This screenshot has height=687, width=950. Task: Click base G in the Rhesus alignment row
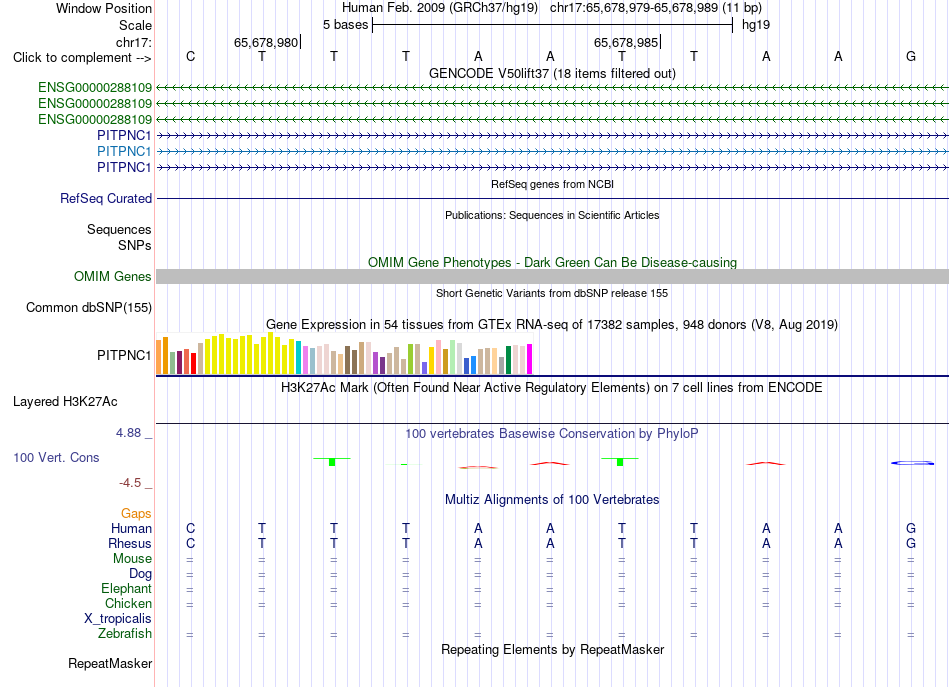(x=911, y=543)
